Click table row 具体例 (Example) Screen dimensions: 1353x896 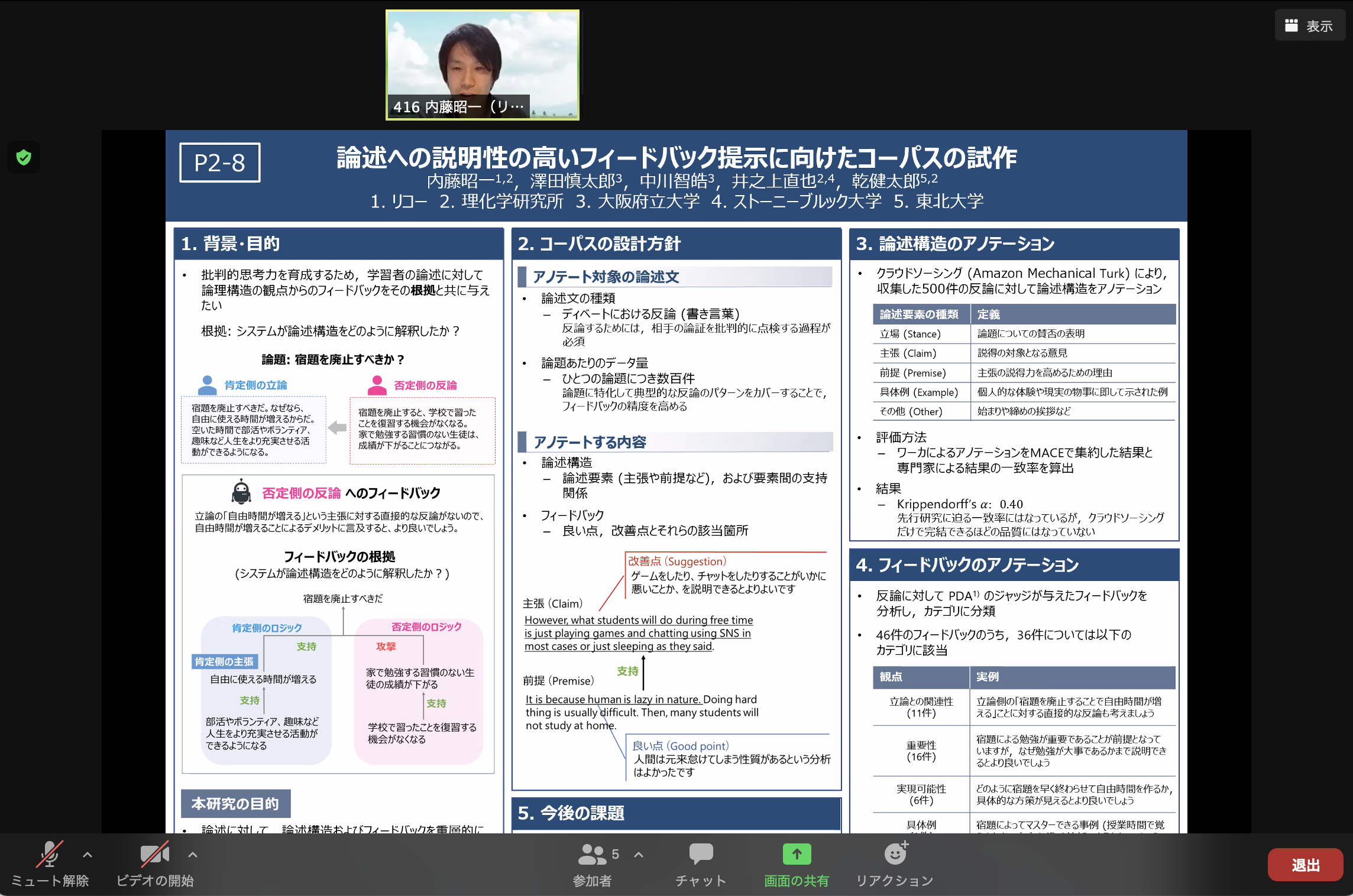tap(1024, 392)
